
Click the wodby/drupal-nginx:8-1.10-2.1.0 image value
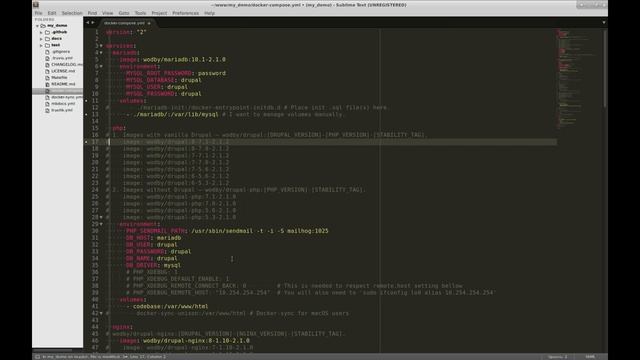(x=196, y=341)
